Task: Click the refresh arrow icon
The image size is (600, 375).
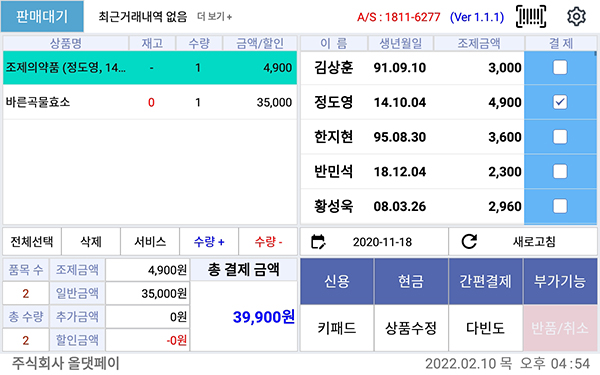Action: coord(469,241)
